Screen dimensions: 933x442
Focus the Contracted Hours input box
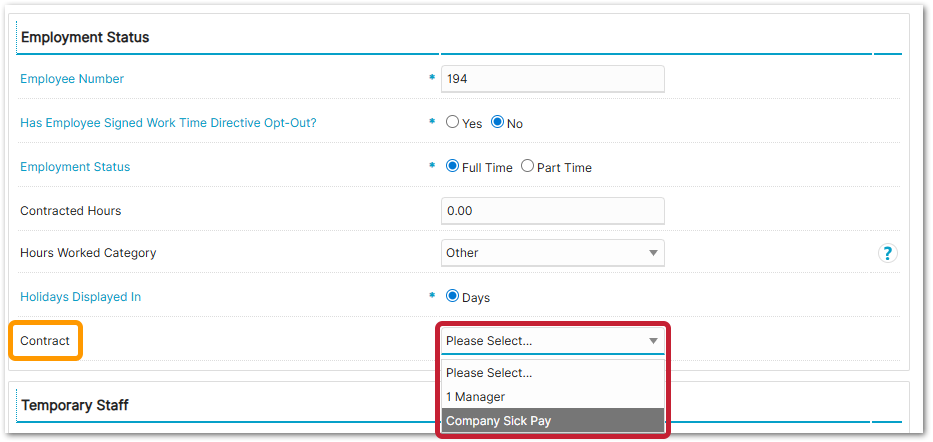552,211
